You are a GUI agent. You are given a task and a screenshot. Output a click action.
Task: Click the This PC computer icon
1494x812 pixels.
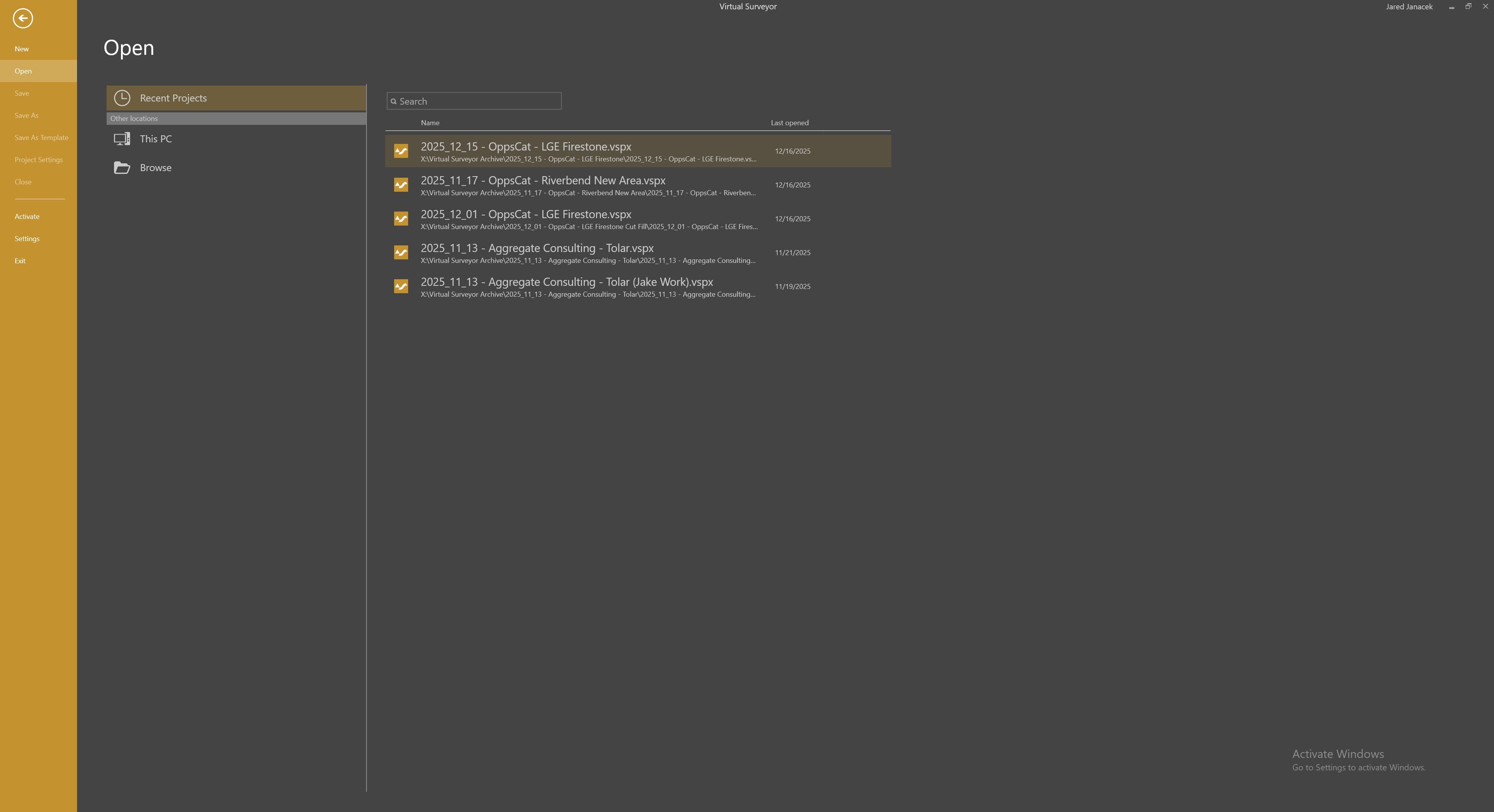click(x=122, y=139)
